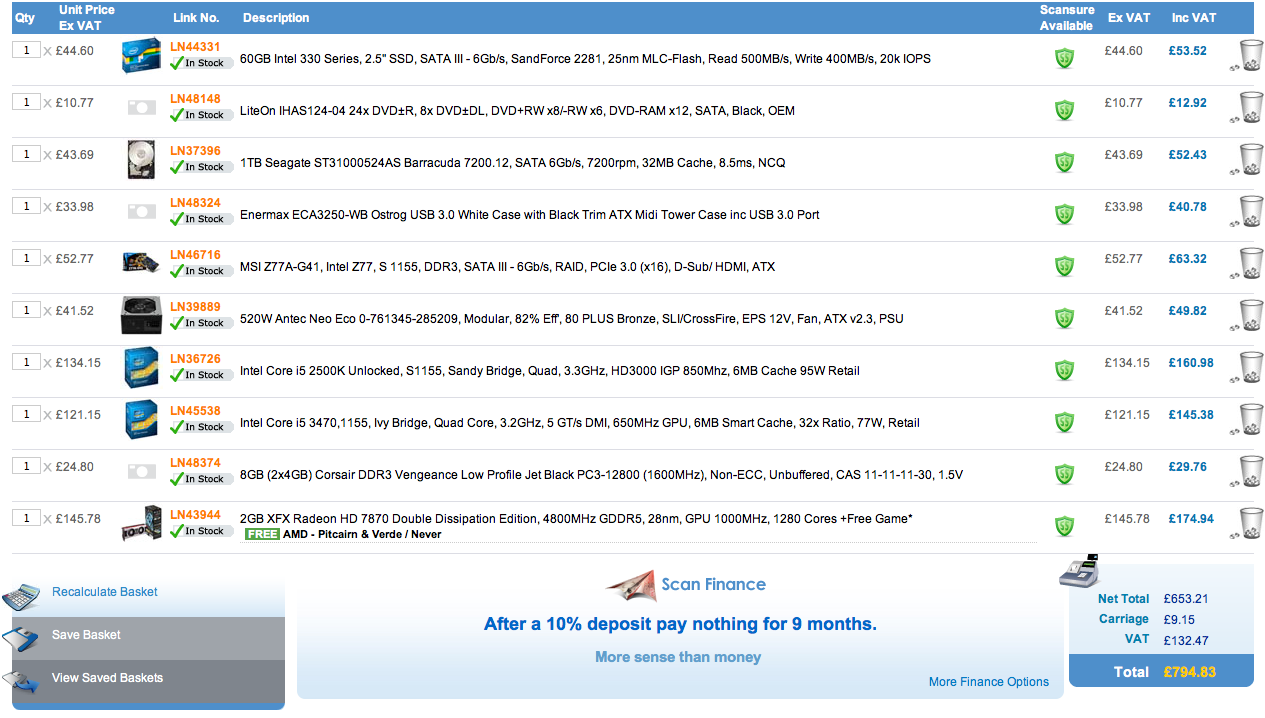Click the Carriage £9.15 value
This screenshot has height=718, width=1265.
tap(1179, 620)
